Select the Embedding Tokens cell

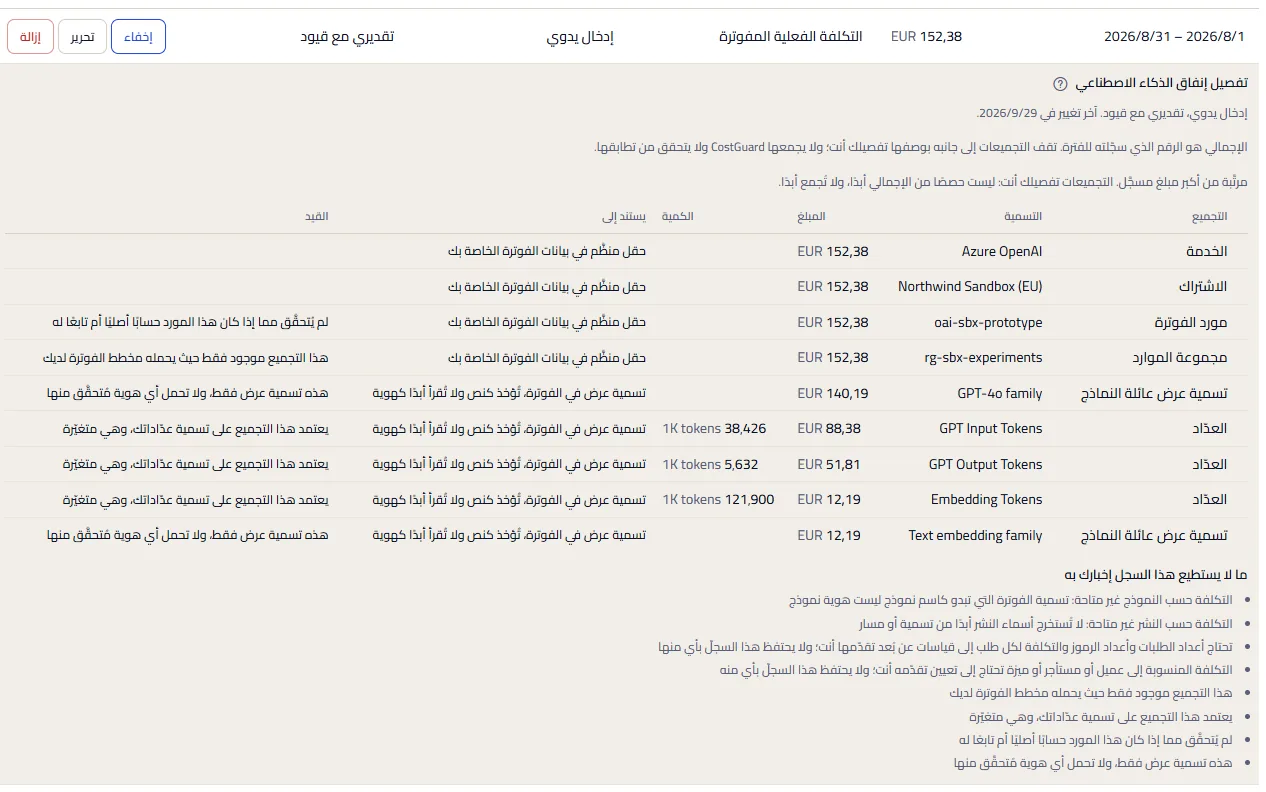(x=986, y=499)
